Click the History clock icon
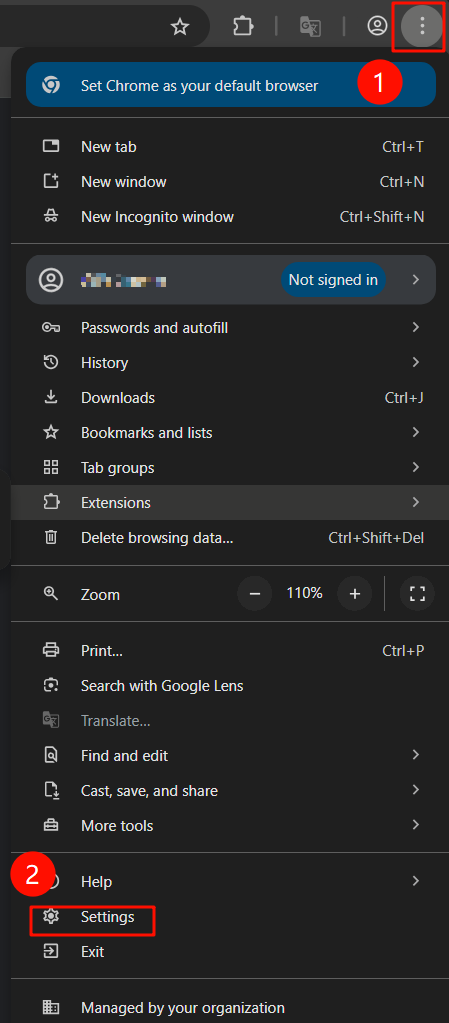The width and height of the screenshot is (449, 1023). pyautogui.click(x=51, y=362)
